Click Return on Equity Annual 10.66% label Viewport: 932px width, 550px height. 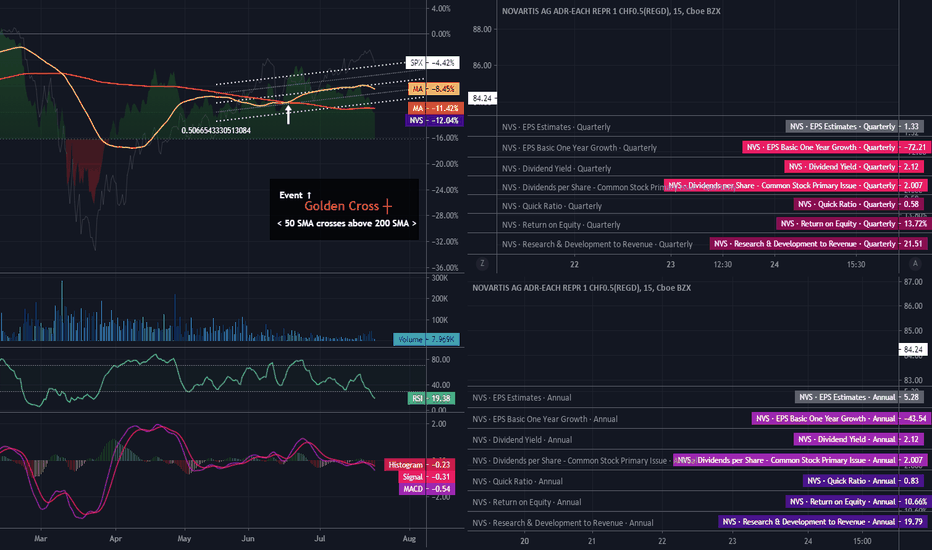(858, 501)
